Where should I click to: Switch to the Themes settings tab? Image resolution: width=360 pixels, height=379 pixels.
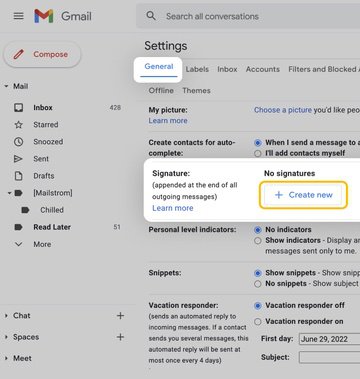click(x=196, y=91)
